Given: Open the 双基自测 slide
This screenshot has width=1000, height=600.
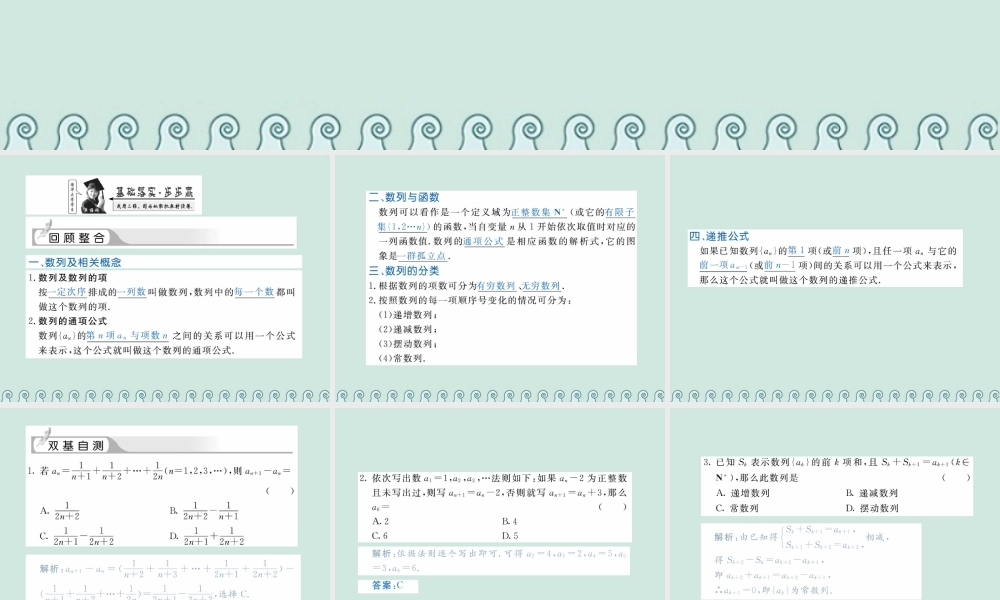Looking at the screenshot, I should [x=165, y=504].
